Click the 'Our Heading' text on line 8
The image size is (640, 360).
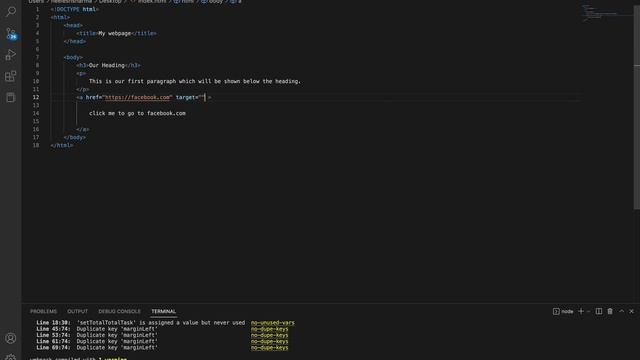click(x=107, y=65)
